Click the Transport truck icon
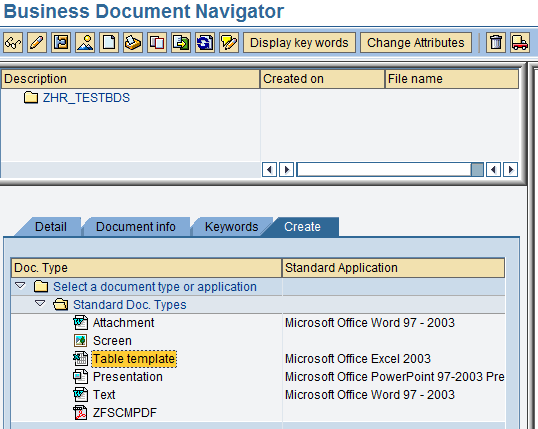538x429 pixels. [x=520, y=43]
